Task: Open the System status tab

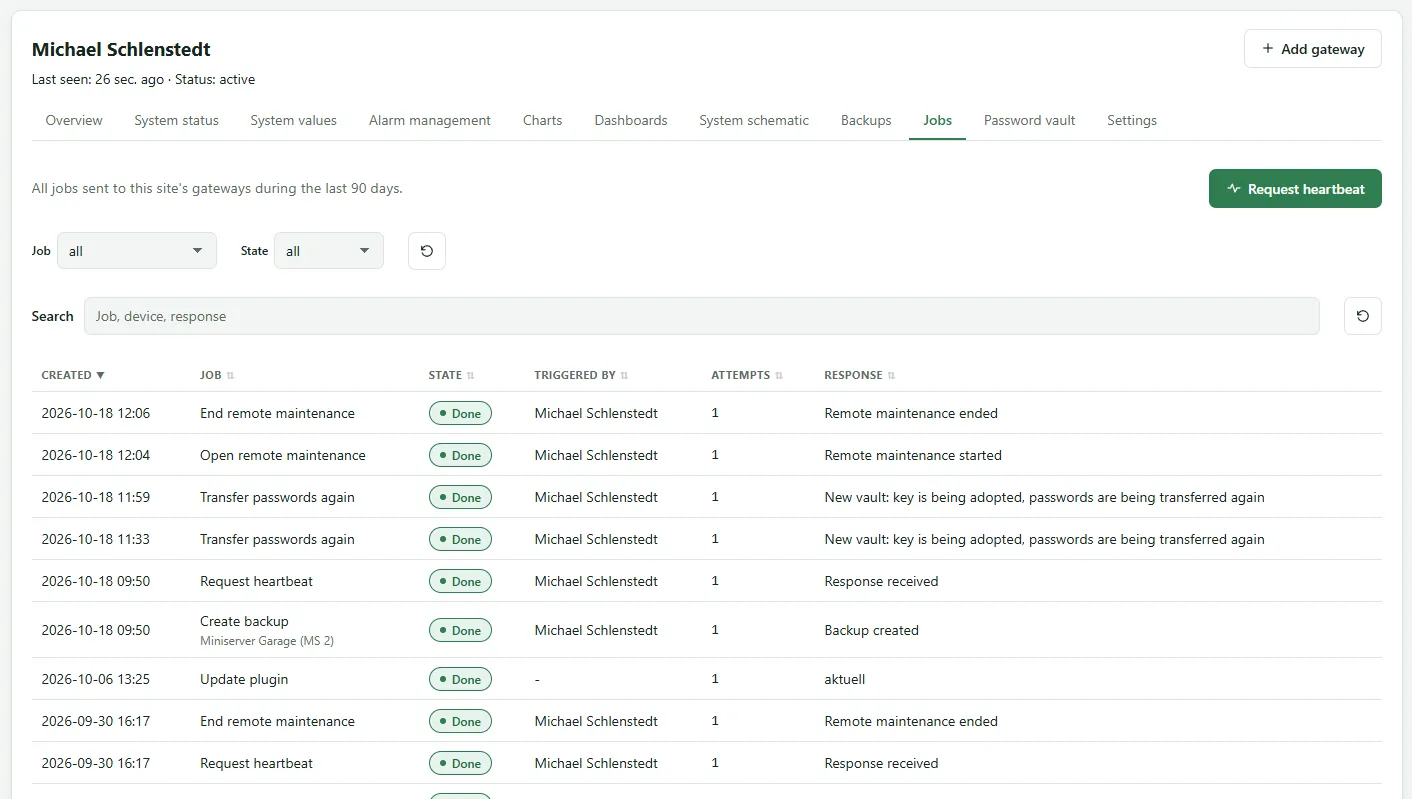Action: coord(176,120)
